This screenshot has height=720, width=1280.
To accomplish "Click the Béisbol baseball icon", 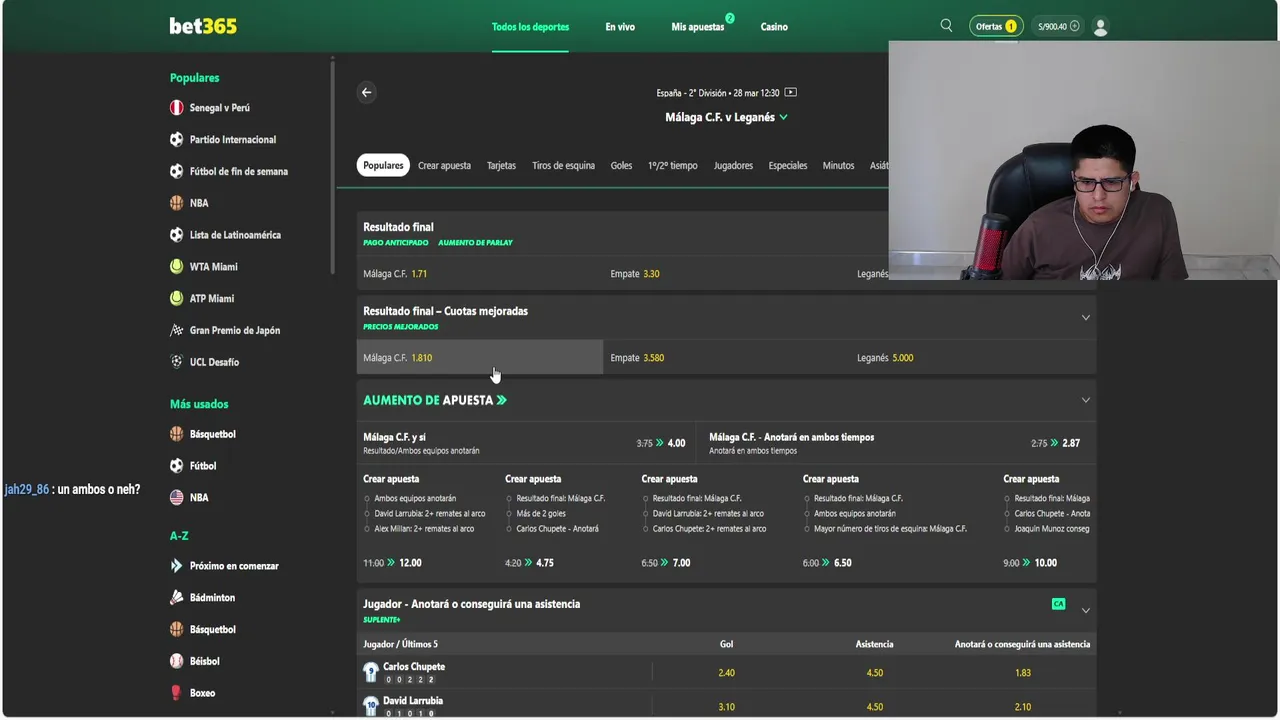I will click(x=176, y=661).
